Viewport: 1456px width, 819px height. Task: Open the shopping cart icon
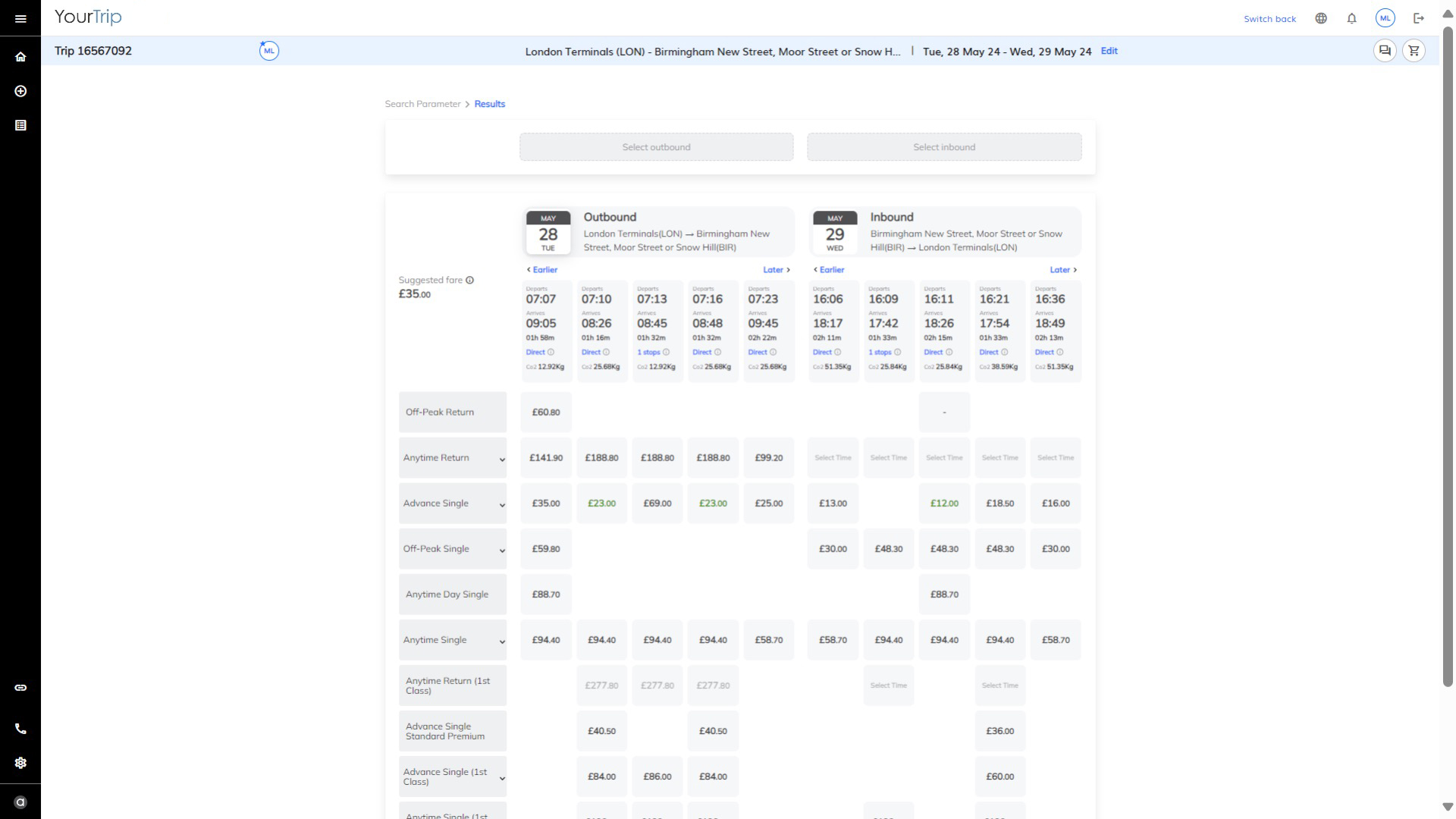click(x=1414, y=51)
